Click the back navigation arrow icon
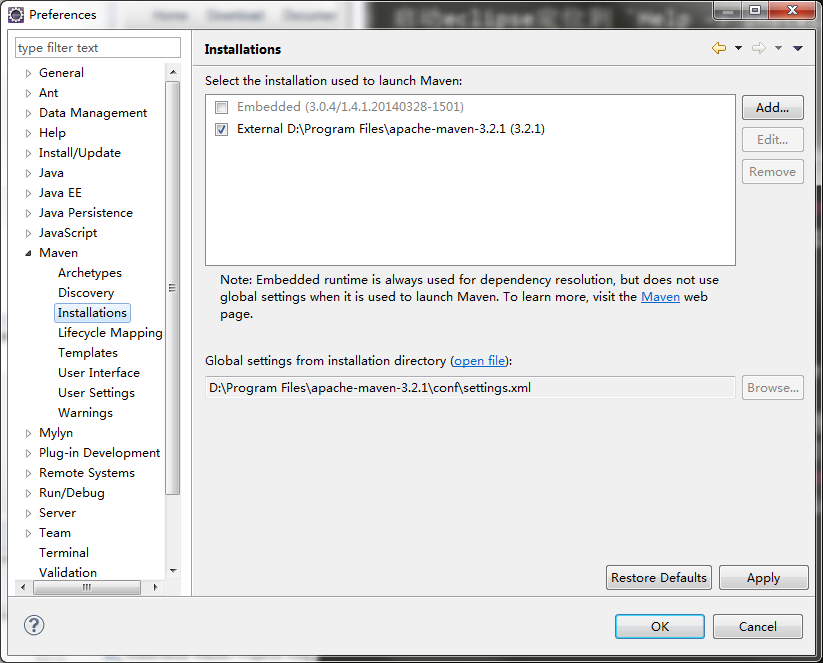This screenshot has height=663, width=823. pyautogui.click(x=718, y=48)
